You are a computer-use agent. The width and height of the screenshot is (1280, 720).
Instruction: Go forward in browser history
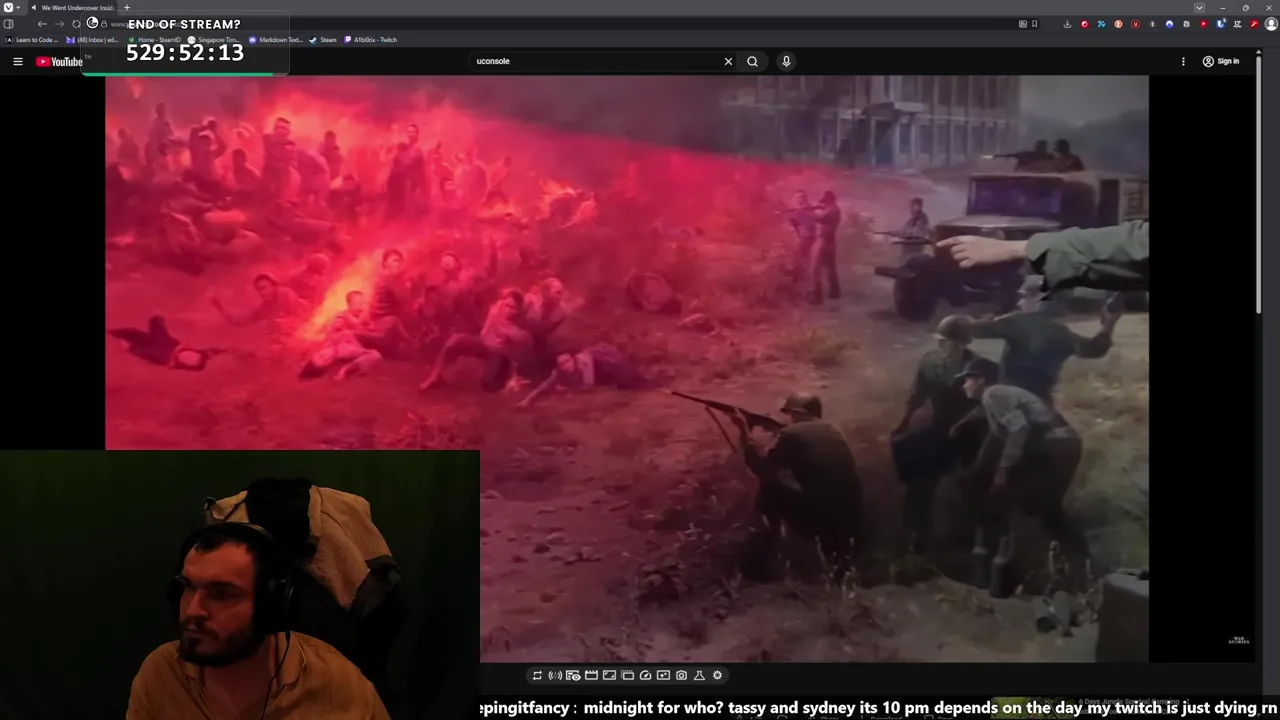coord(59,24)
